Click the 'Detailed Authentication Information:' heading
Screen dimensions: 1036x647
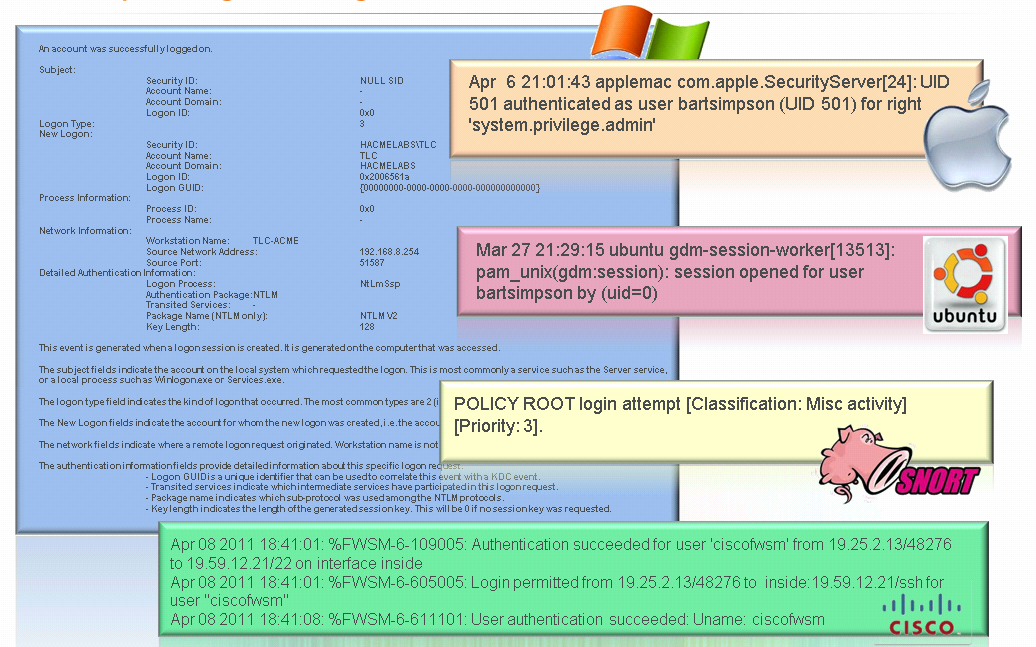(117, 272)
